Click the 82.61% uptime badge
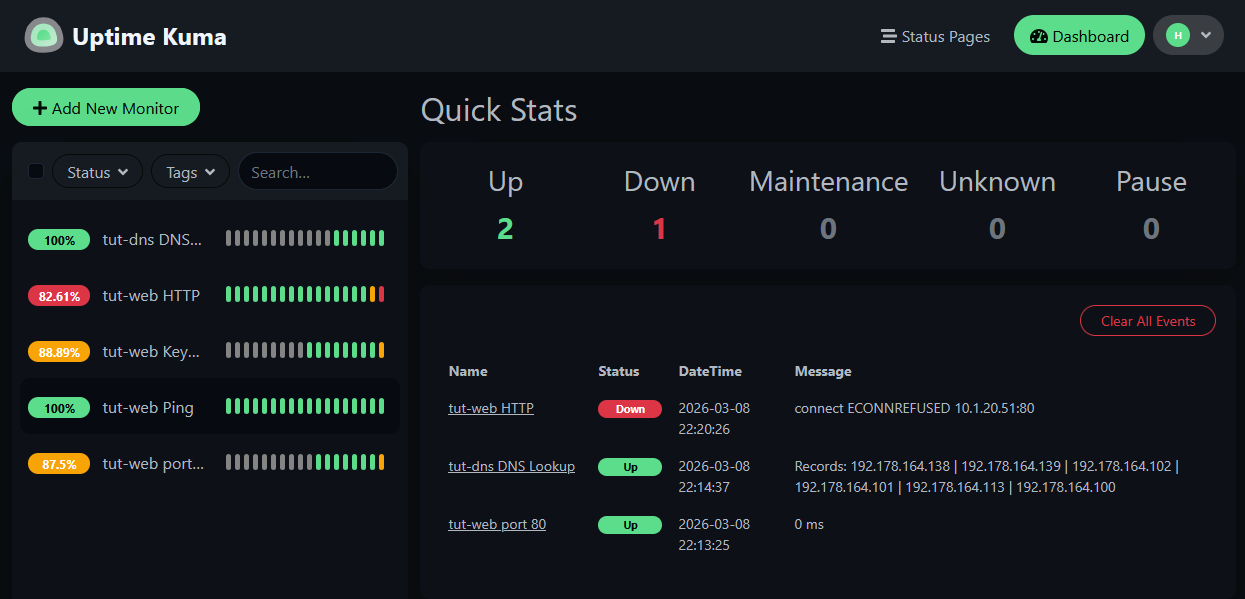The width and height of the screenshot is (1245, 599). click(58, 294)
